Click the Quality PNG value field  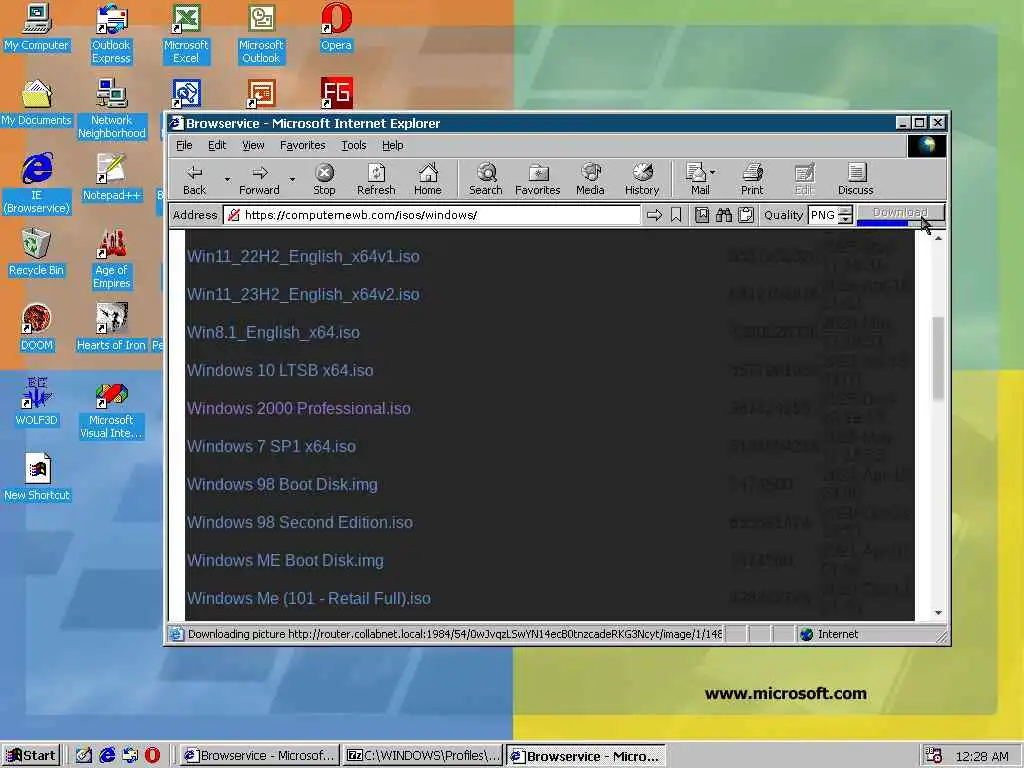click(x=823, y=215)
